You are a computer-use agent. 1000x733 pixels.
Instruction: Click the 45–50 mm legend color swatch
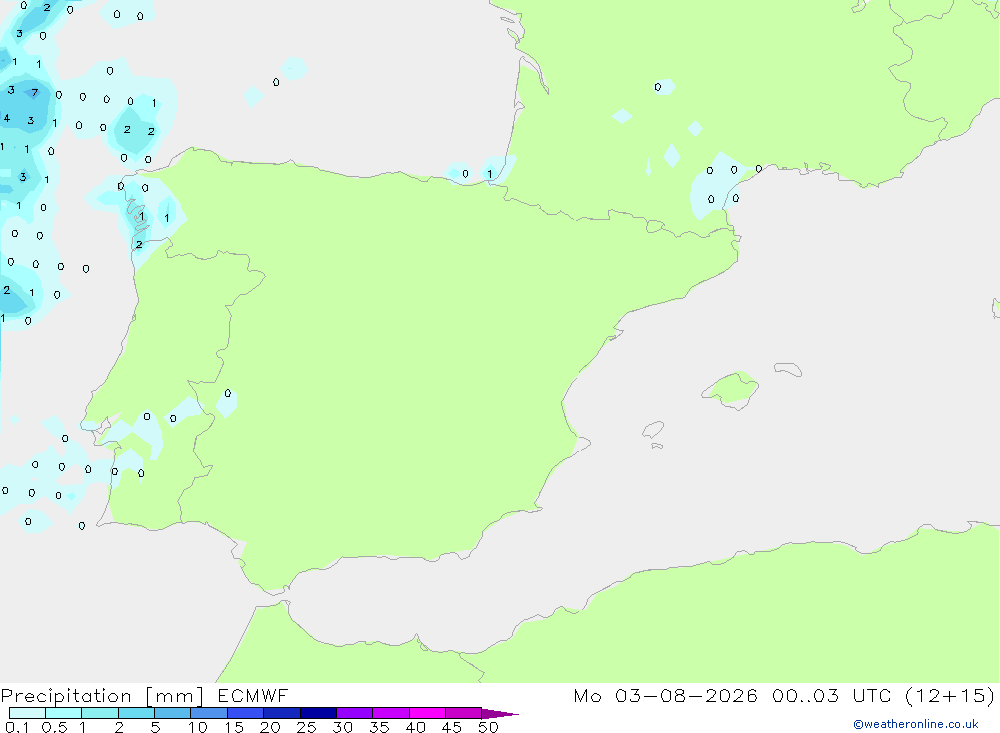[x=464, y=713]
